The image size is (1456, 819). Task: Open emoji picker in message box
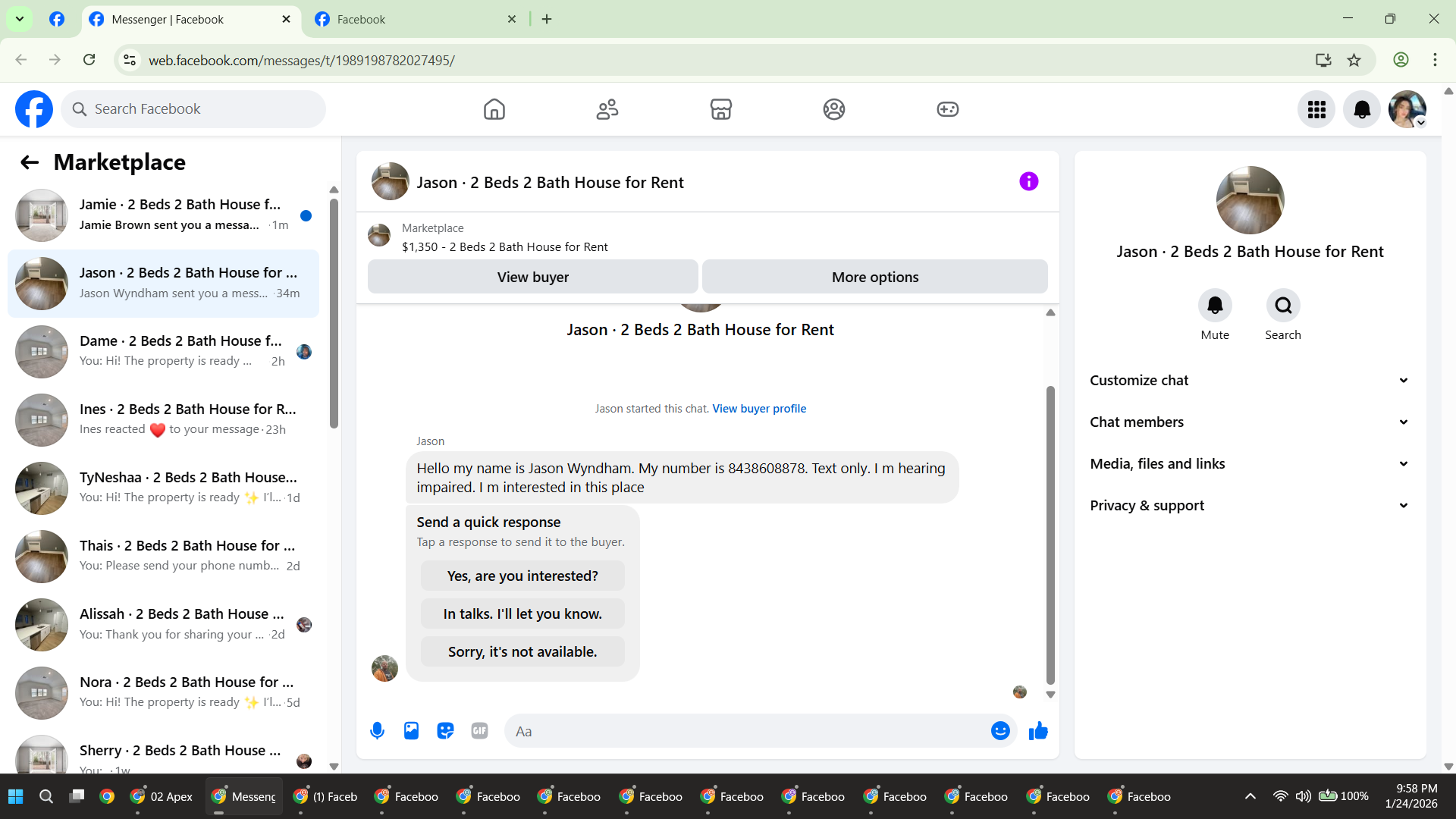[1000, 731]
